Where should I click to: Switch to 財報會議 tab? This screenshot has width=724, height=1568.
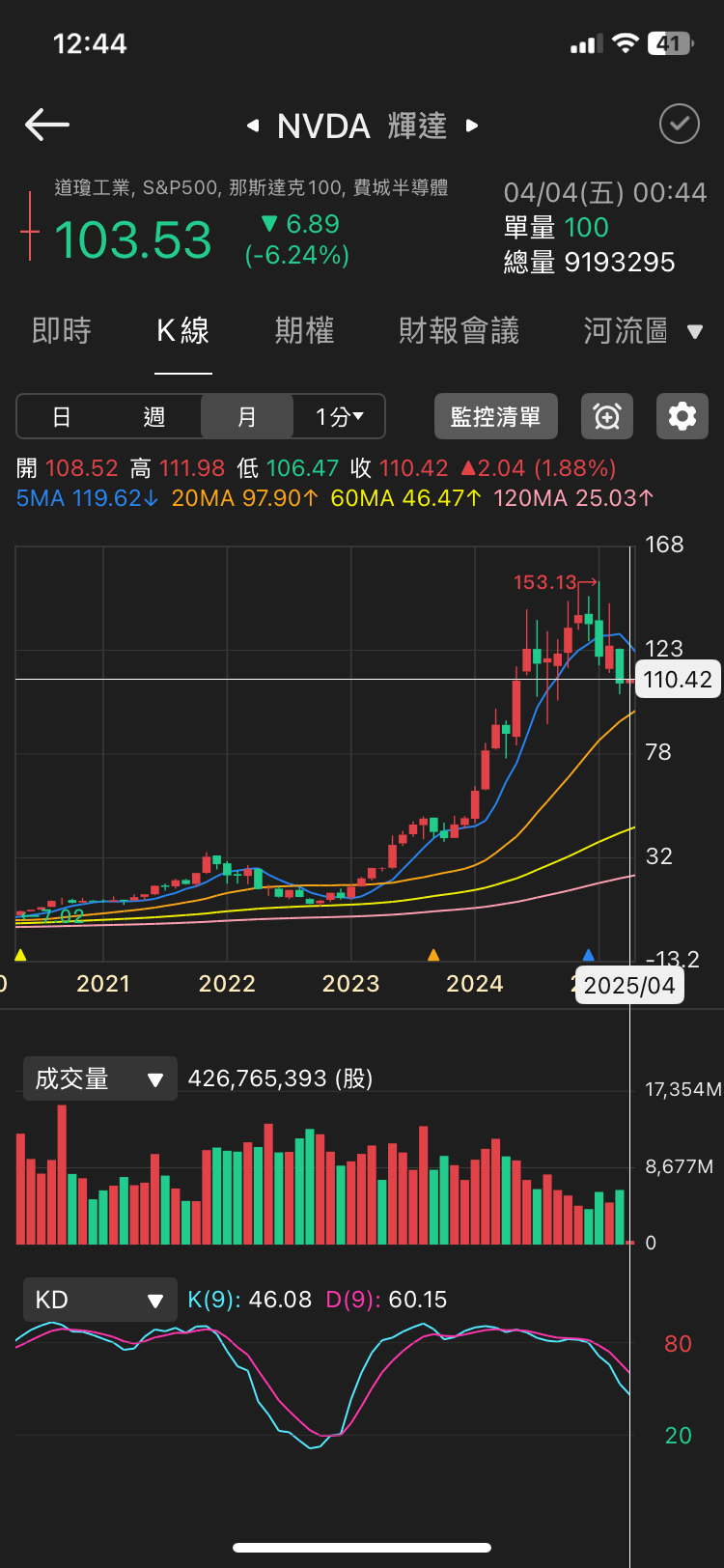coord(459,331)
